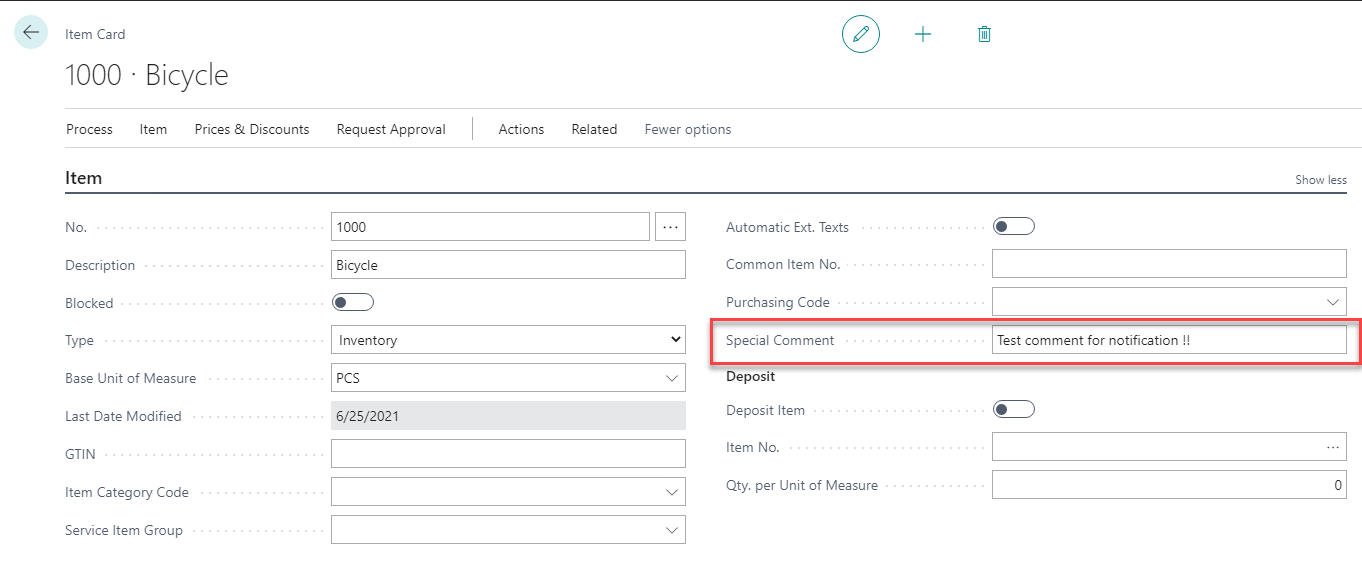The image size is (1362, 563).
Task: Click into the Special Comment text field
Action: 1168,340
